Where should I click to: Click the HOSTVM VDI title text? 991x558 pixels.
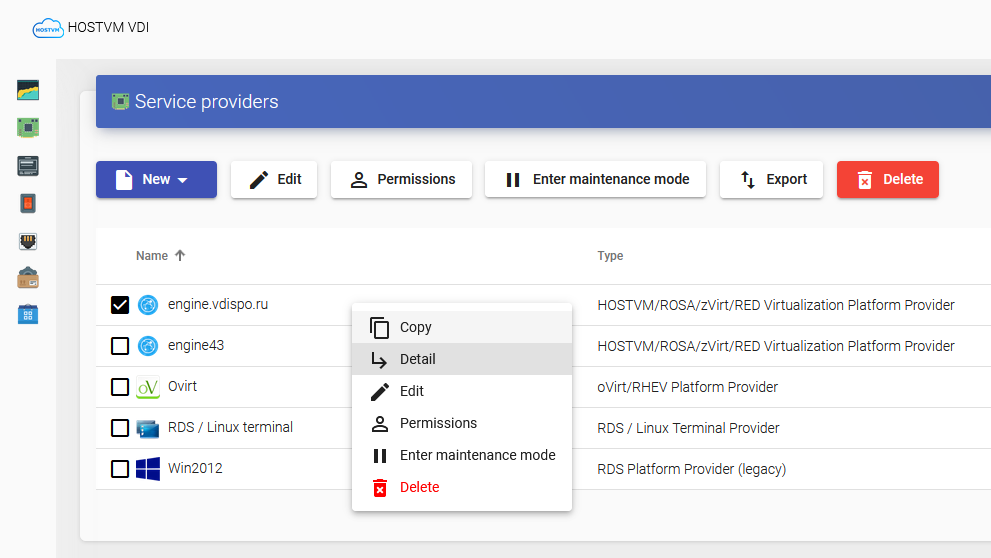pyautogui.click(x=108, y=27)
